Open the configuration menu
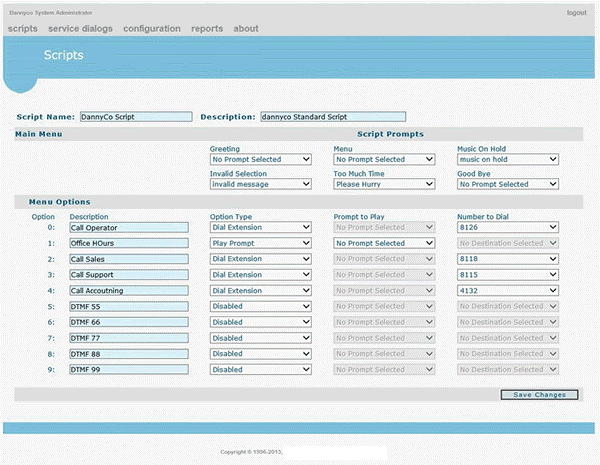Image resolution: width=600 pixels, height=465 pixels. coord(152,29)
